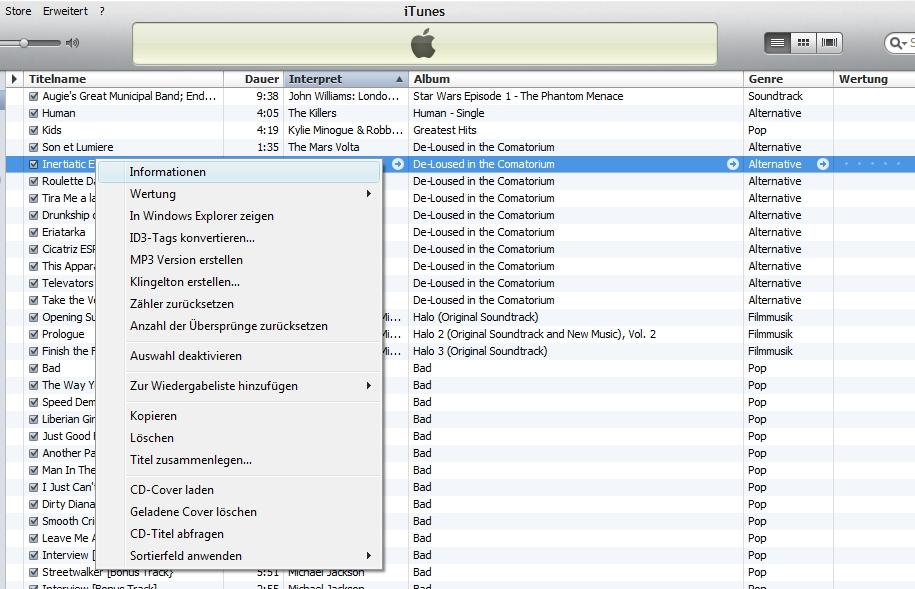Choose In Windows Explorer zeigen

pyautogui.click(x=239, y=215)
